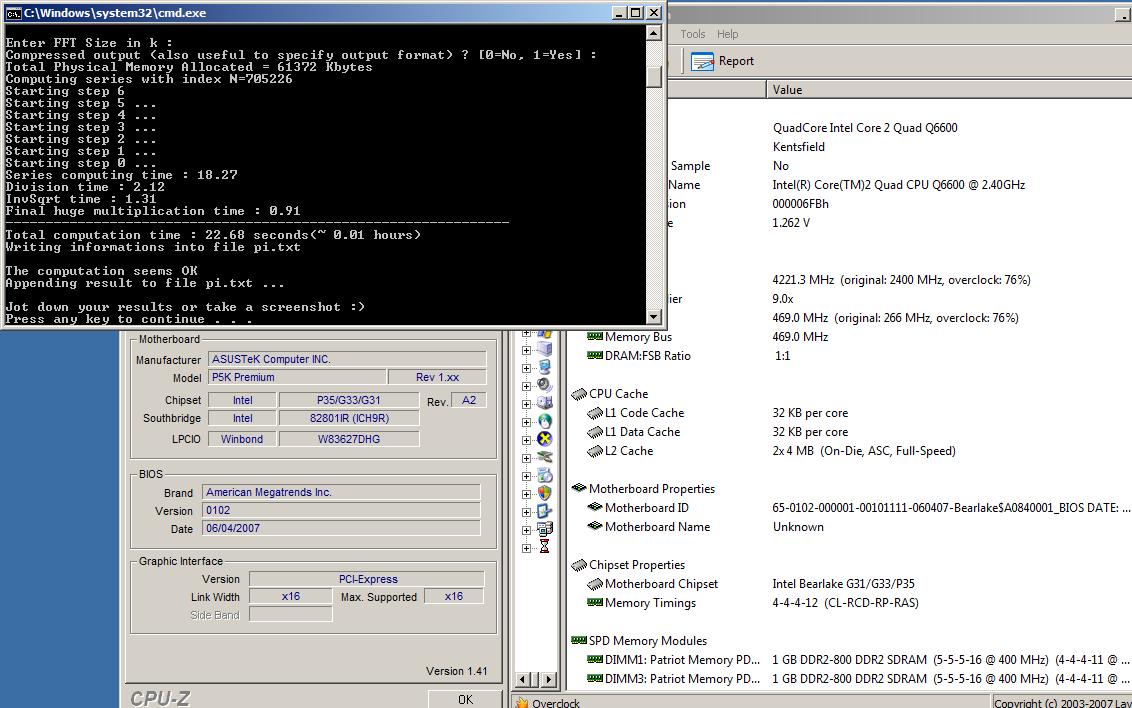Click the Graphic Interface Version PCI-Express field

tap(367, 579)
